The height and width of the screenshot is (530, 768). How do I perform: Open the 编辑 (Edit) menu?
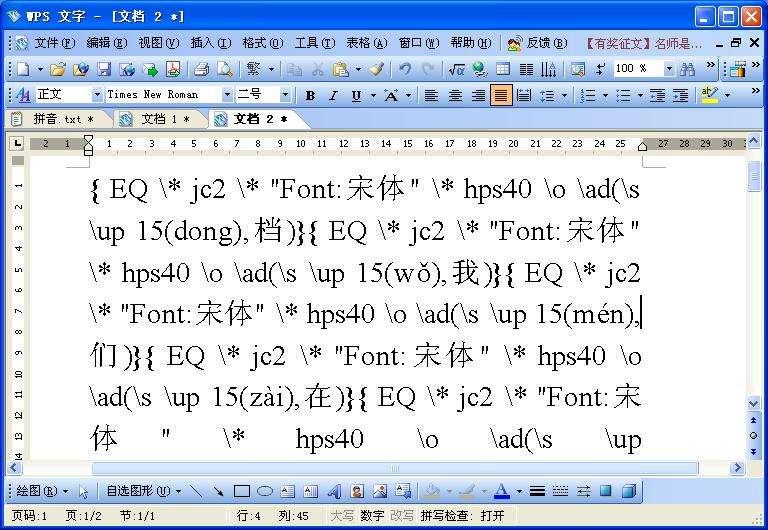106,43
